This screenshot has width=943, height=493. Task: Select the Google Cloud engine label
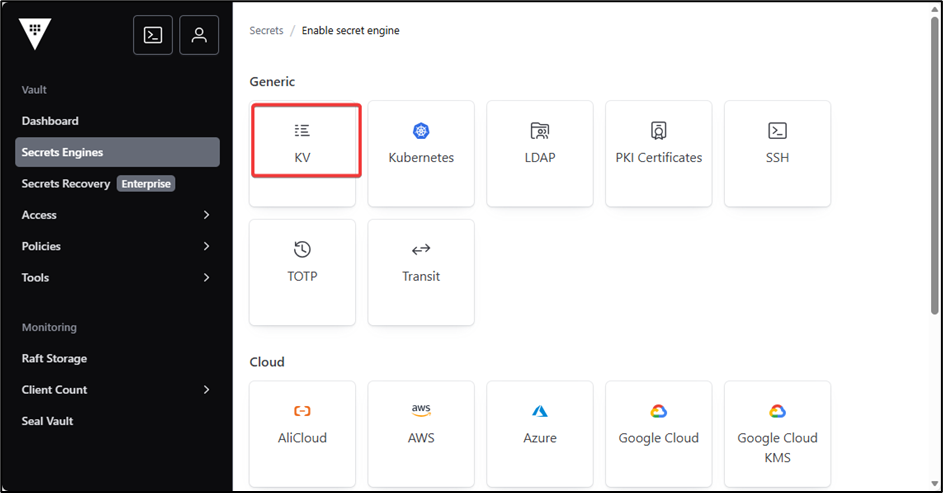click(659, 438)
